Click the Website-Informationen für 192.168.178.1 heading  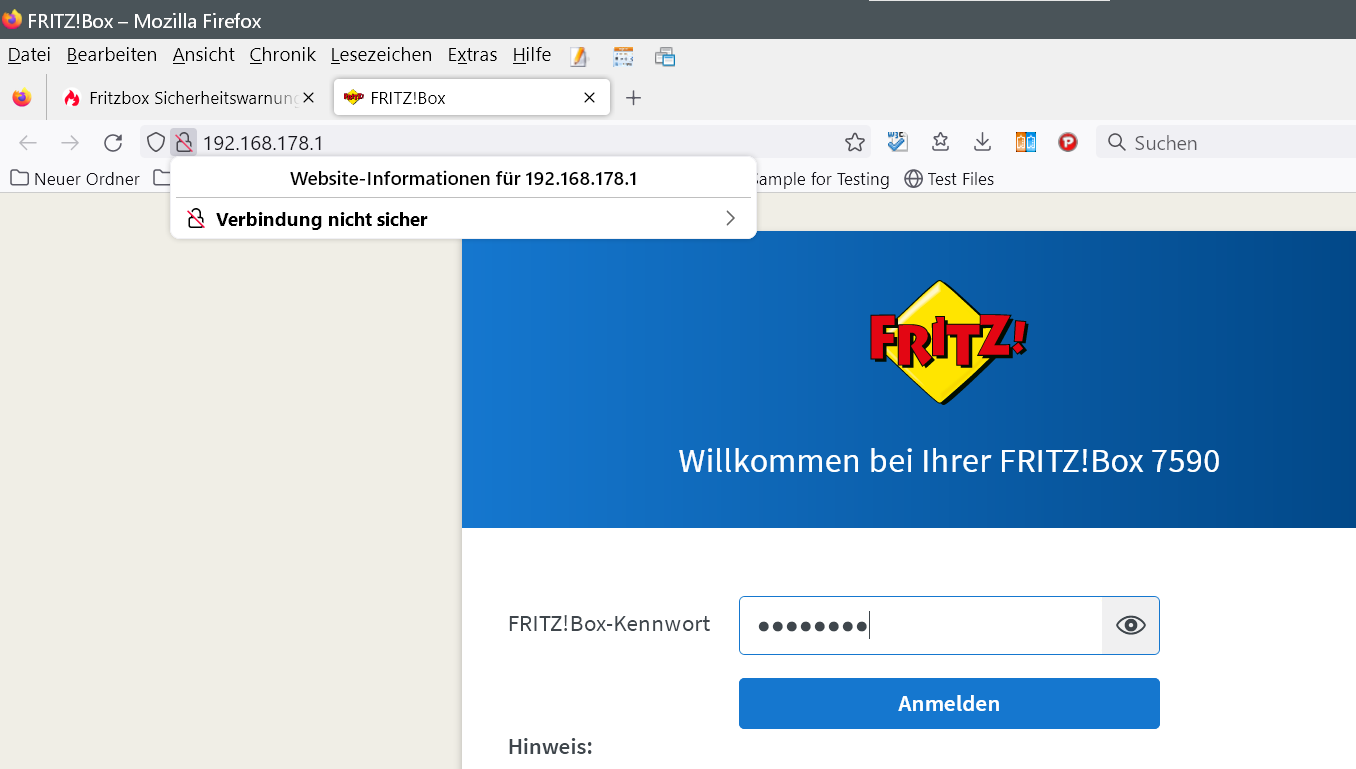point(464,179)
